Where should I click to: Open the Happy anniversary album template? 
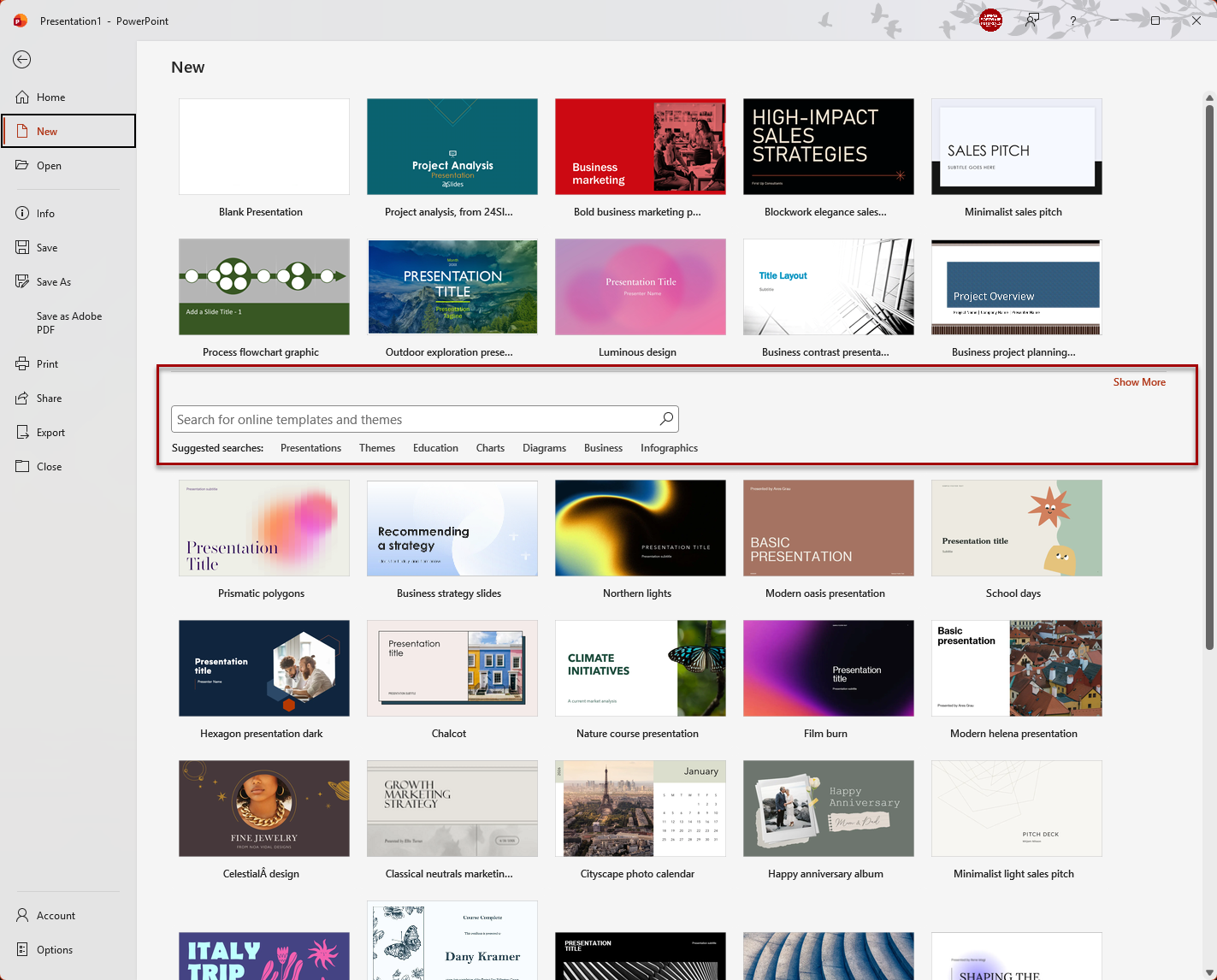(x=829, y=808)
